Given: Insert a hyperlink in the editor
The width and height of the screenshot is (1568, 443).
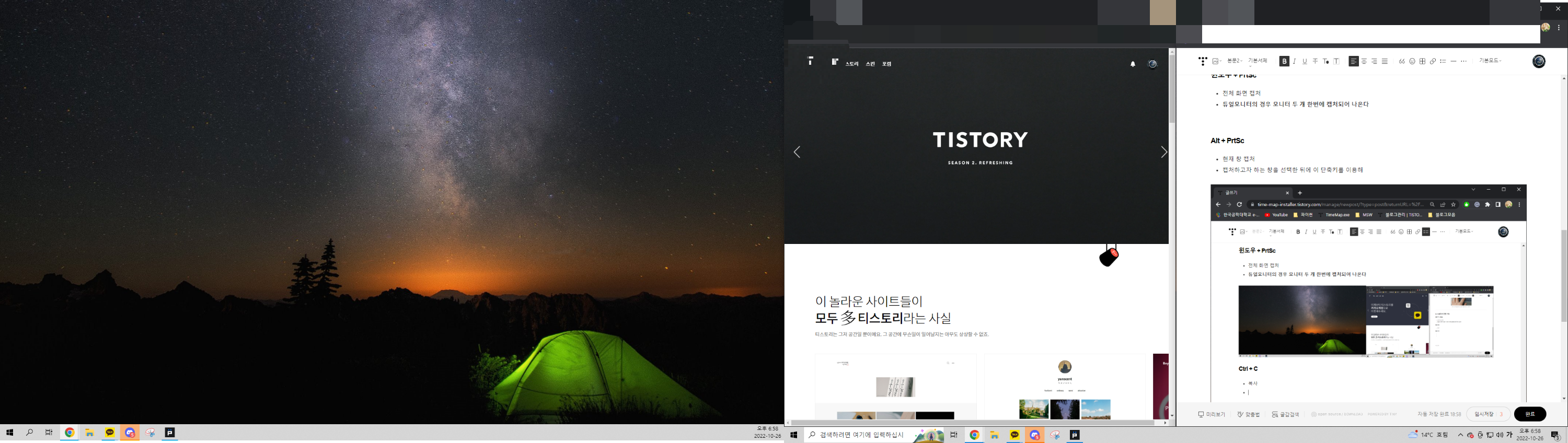Looking at the screenshot, I should [1433, 61].
